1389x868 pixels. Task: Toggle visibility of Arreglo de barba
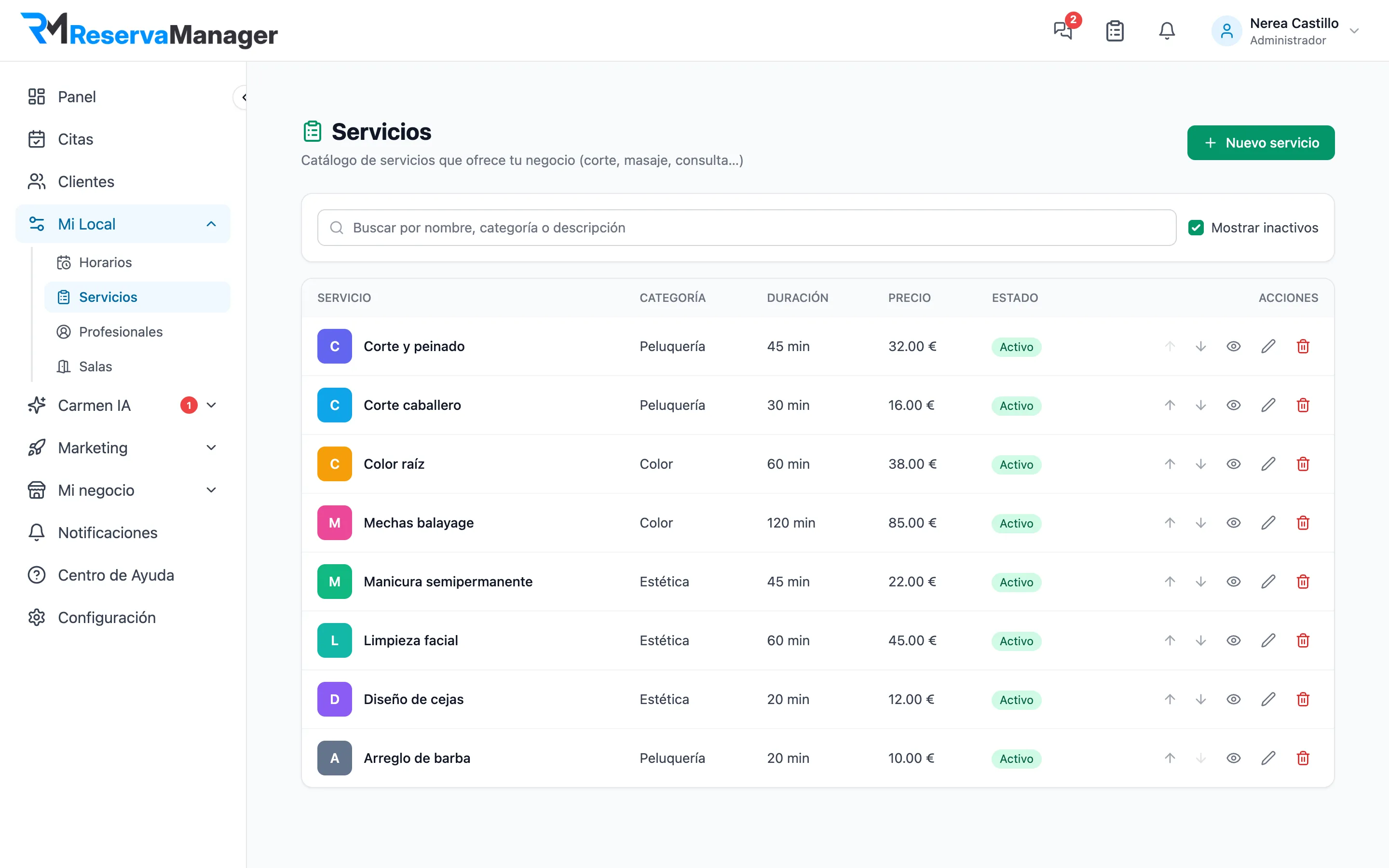(x=1233, y=759)
